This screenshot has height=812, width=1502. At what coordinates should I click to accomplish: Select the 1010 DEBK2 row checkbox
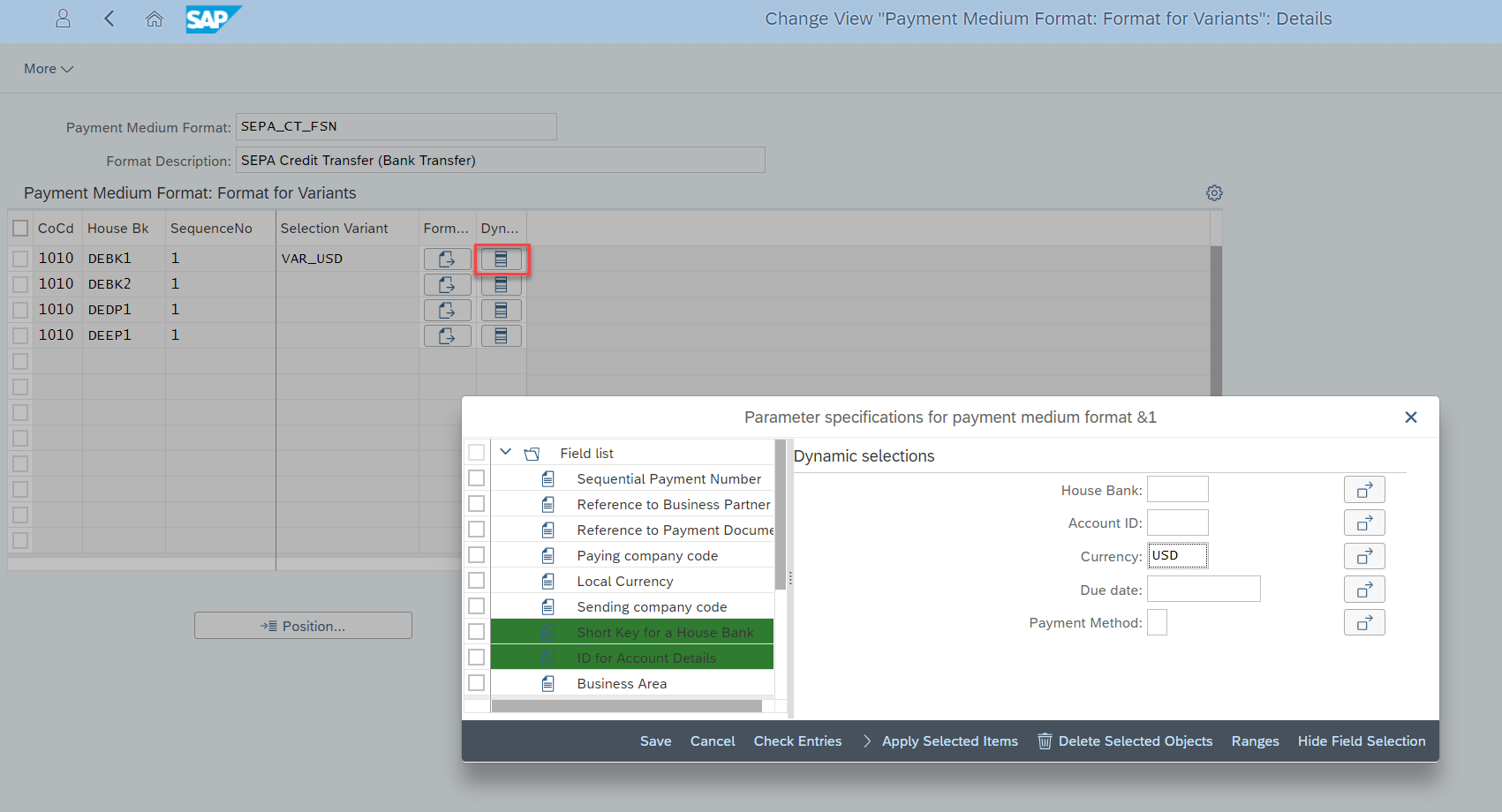click(20, 284)
